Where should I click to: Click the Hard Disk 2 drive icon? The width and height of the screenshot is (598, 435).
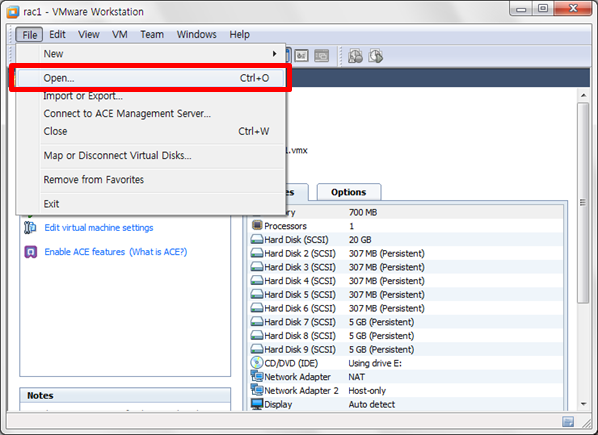(x=257, y=253)
